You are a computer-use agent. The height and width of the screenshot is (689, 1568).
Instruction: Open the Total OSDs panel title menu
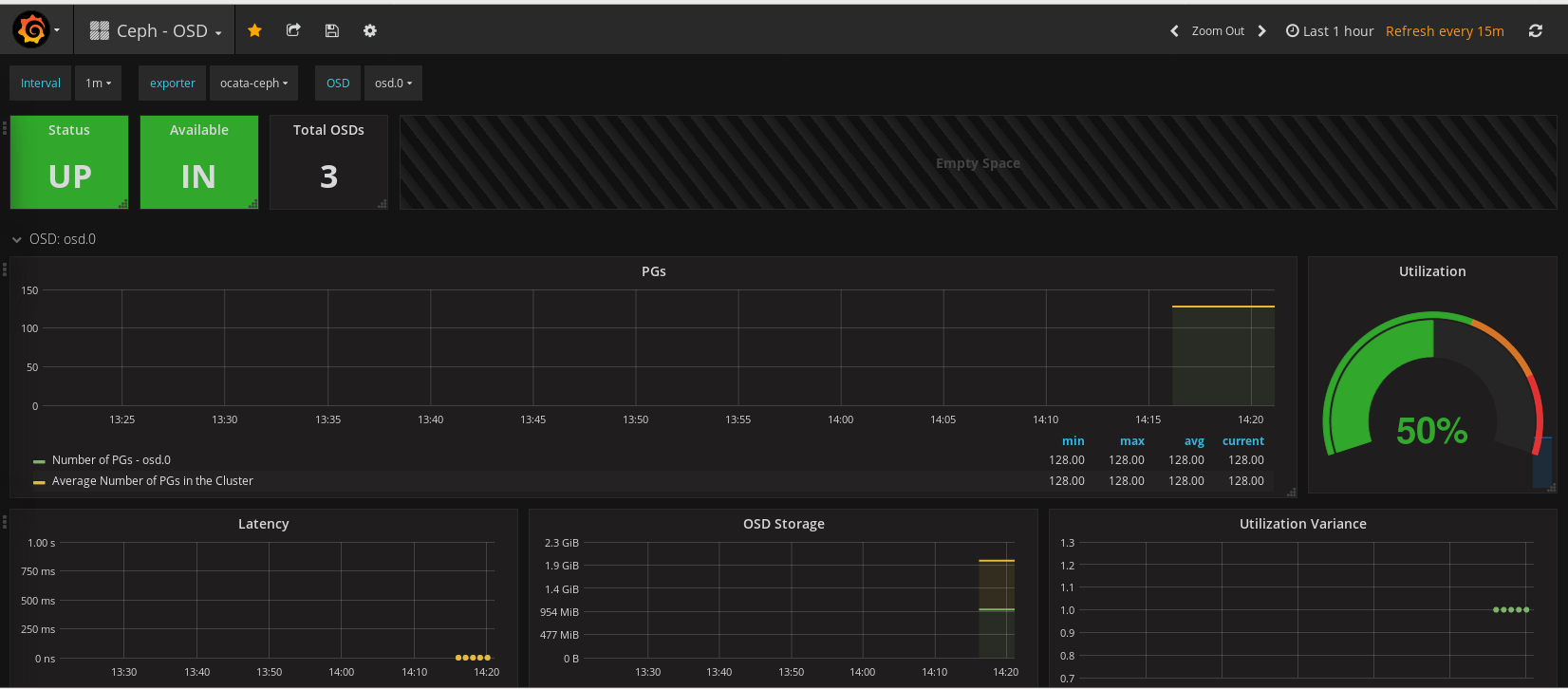click(x=328, y=130)
